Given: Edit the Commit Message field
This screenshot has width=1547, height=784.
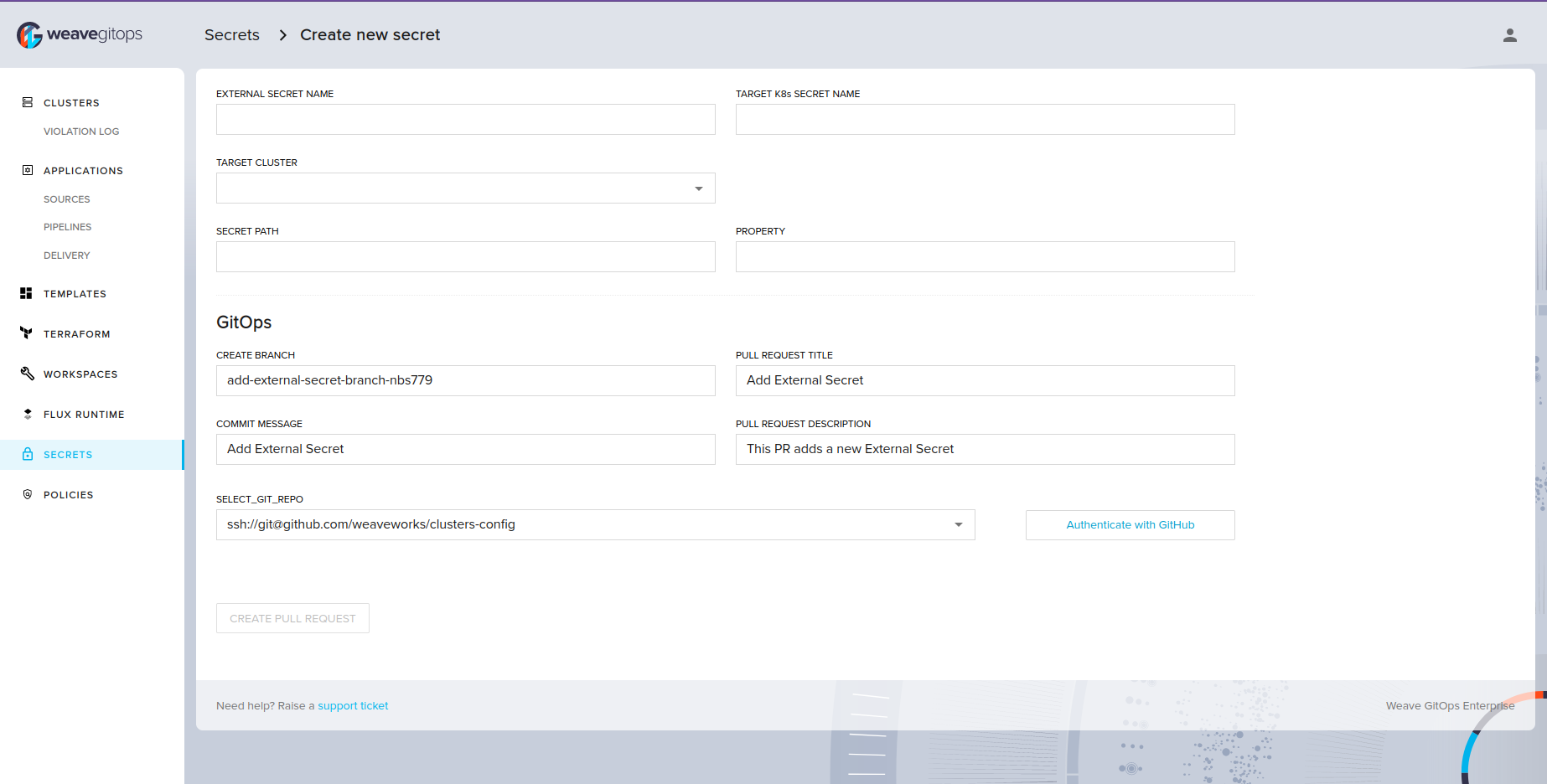Looking at the screenshot, I should [466, 449].
